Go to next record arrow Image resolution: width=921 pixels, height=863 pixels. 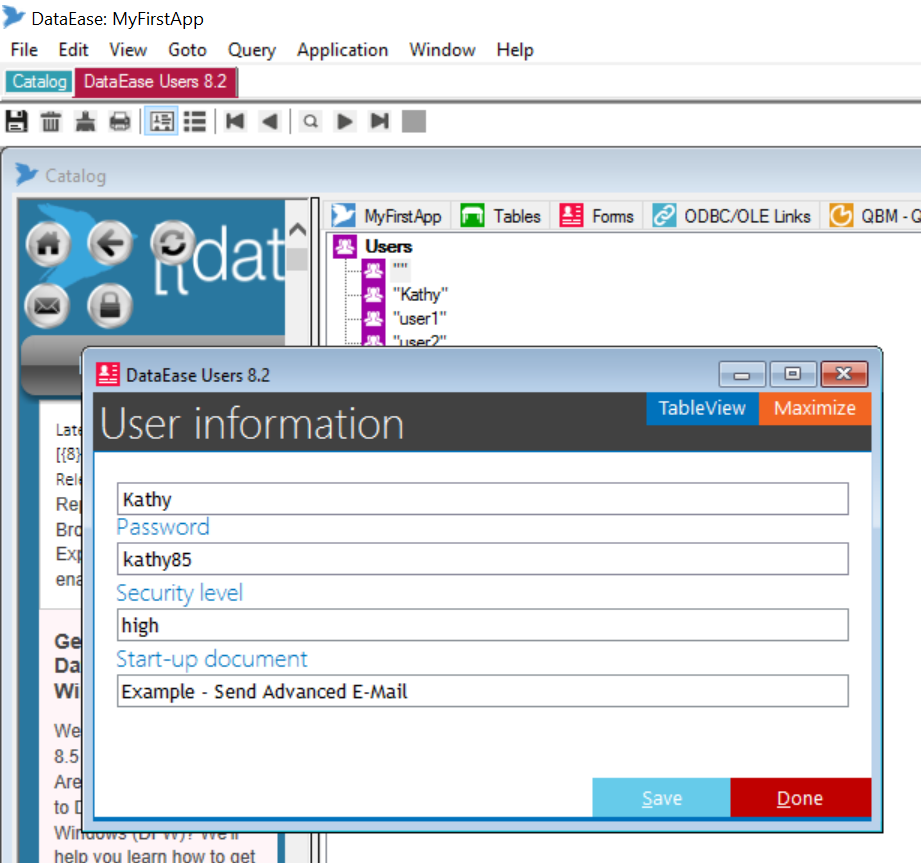345,122
